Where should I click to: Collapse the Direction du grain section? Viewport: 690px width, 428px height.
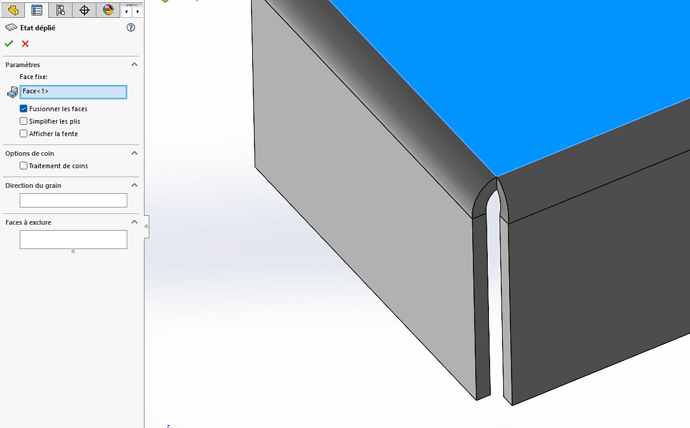(x=135, y=185)
